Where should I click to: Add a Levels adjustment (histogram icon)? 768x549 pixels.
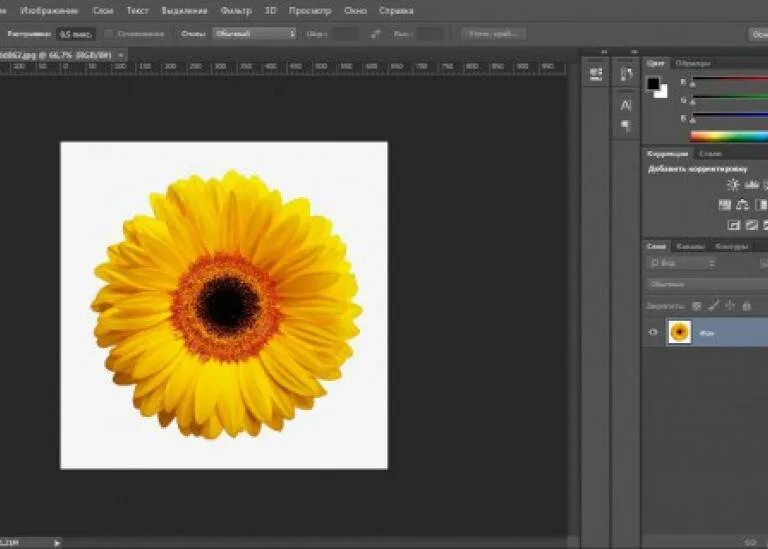click(x=752, y=185)
